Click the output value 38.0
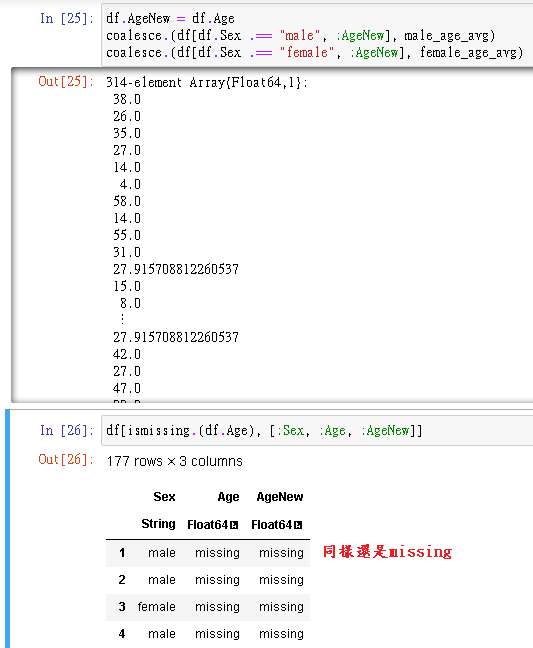 coord(127,99)
